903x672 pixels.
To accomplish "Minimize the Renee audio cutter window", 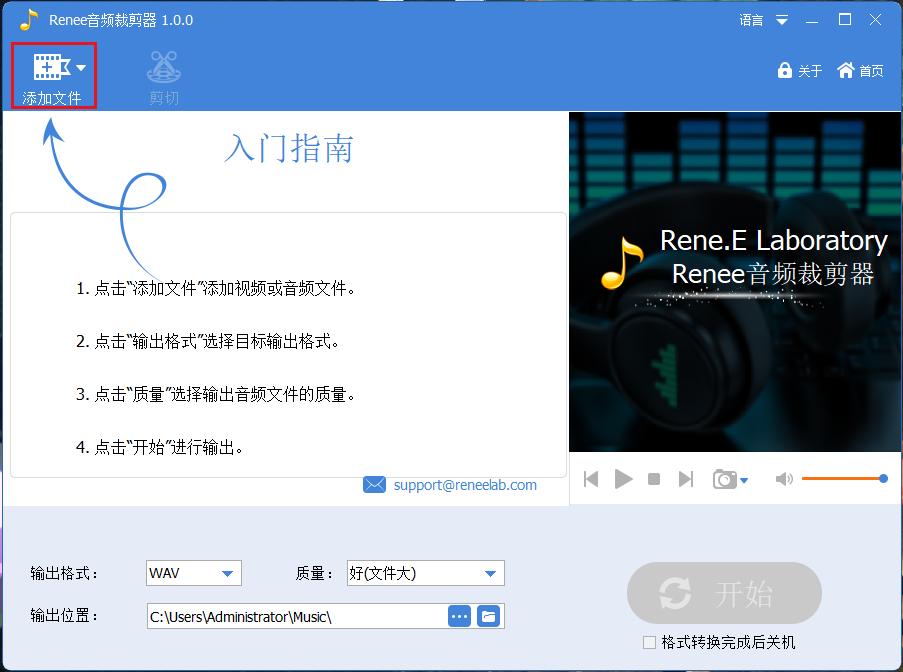I will coord(812,21).
